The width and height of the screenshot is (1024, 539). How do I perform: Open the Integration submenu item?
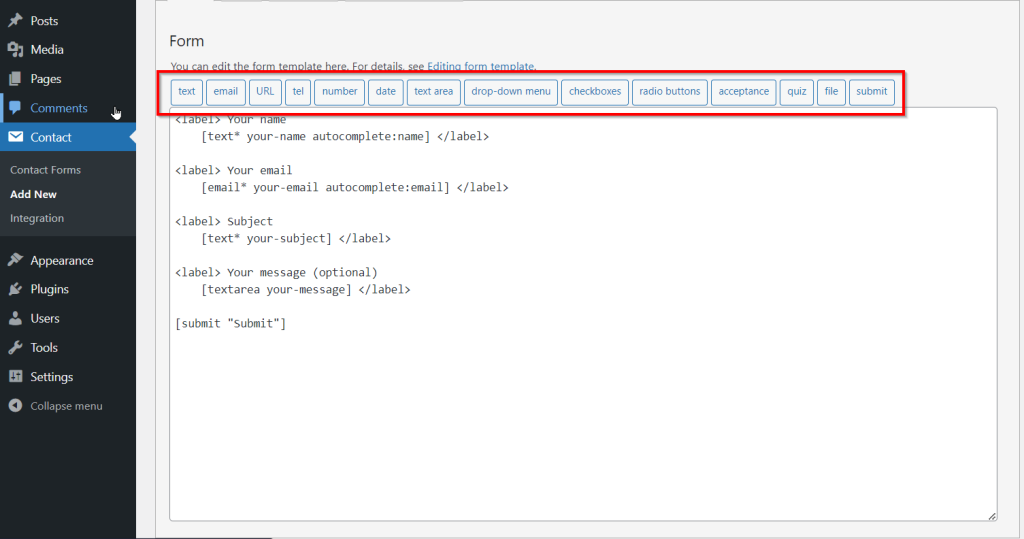pos(37,218)
